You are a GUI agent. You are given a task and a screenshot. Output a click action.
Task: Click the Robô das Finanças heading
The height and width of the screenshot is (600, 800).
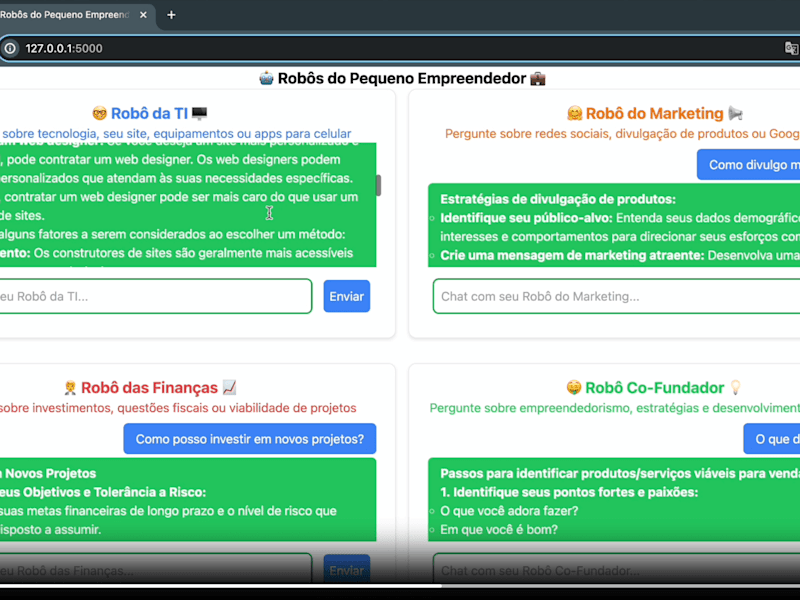149,388
